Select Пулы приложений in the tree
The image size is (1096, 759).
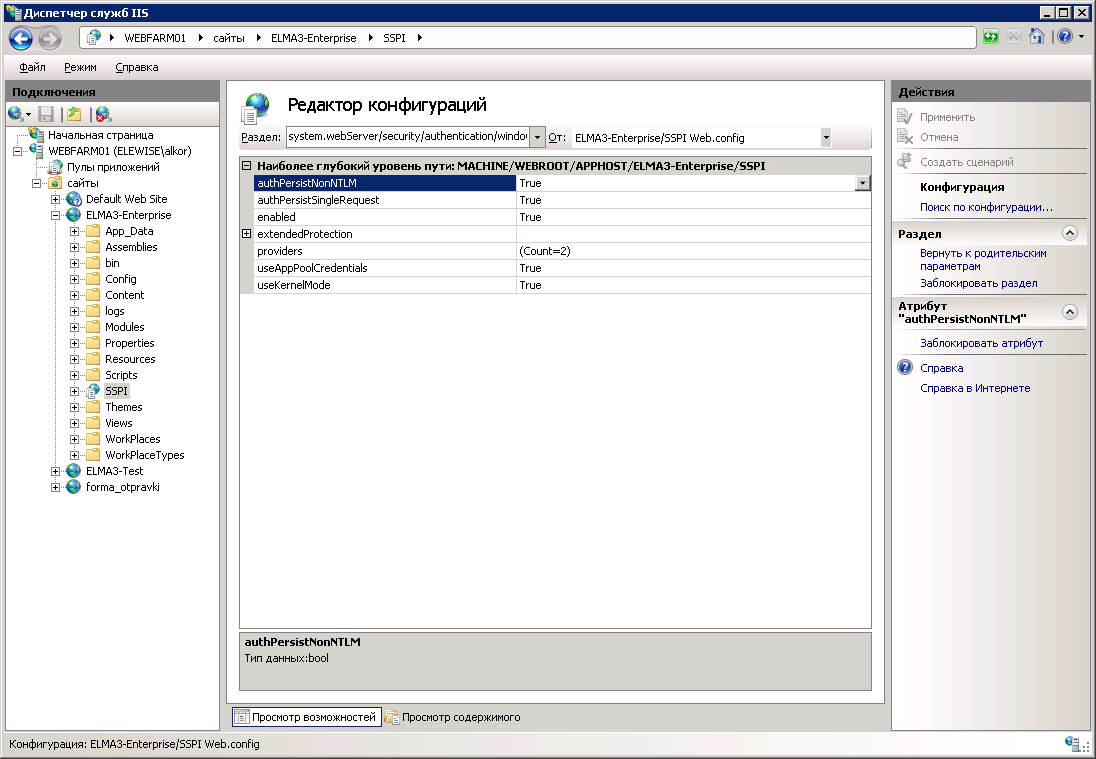[112, 167]
